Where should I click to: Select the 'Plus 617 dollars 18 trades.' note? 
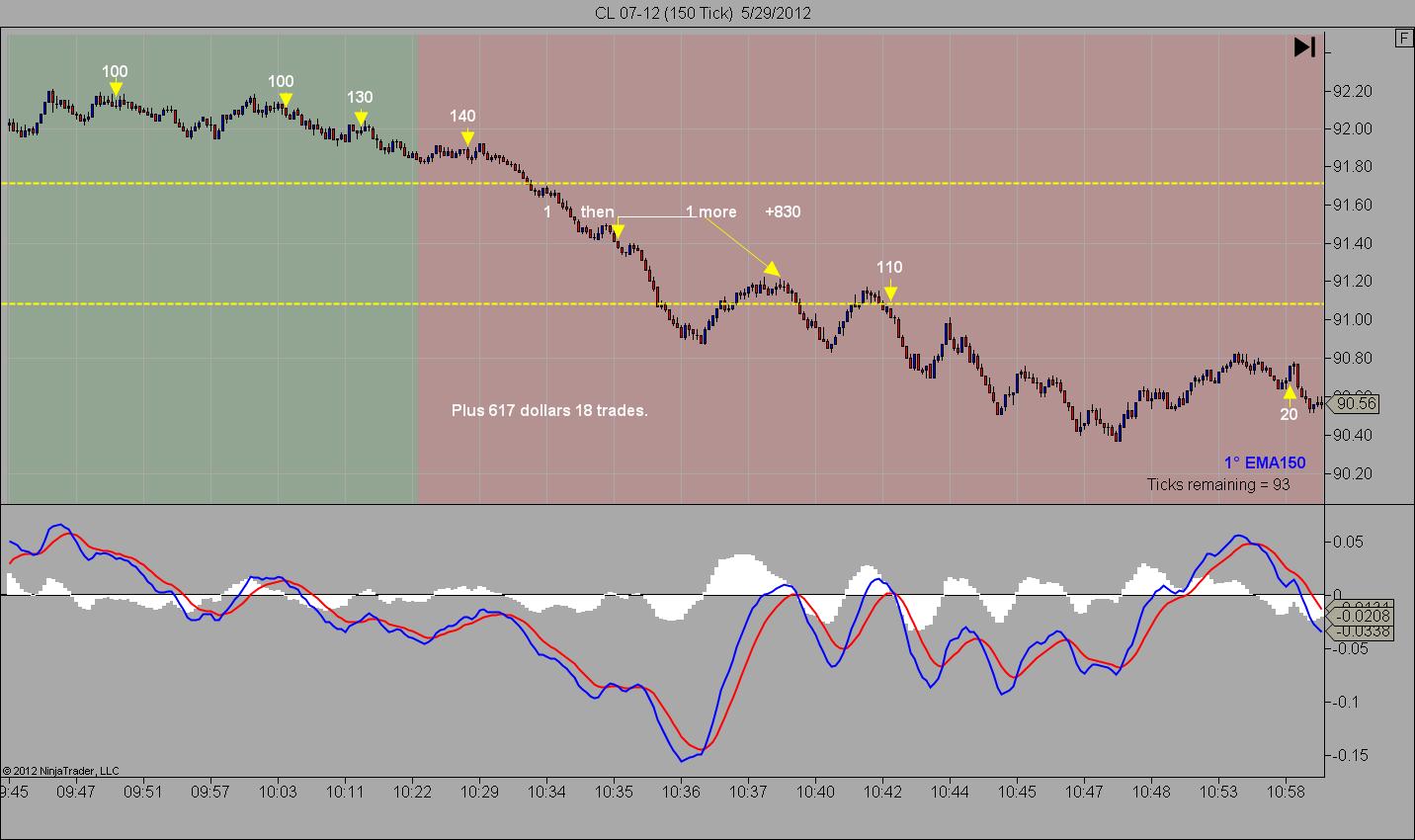[549, 410]
